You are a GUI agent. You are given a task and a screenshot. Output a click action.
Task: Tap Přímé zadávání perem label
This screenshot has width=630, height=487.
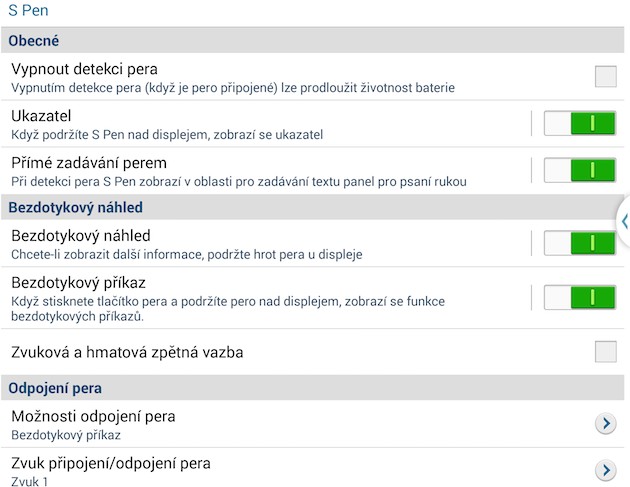coord(89,163)
